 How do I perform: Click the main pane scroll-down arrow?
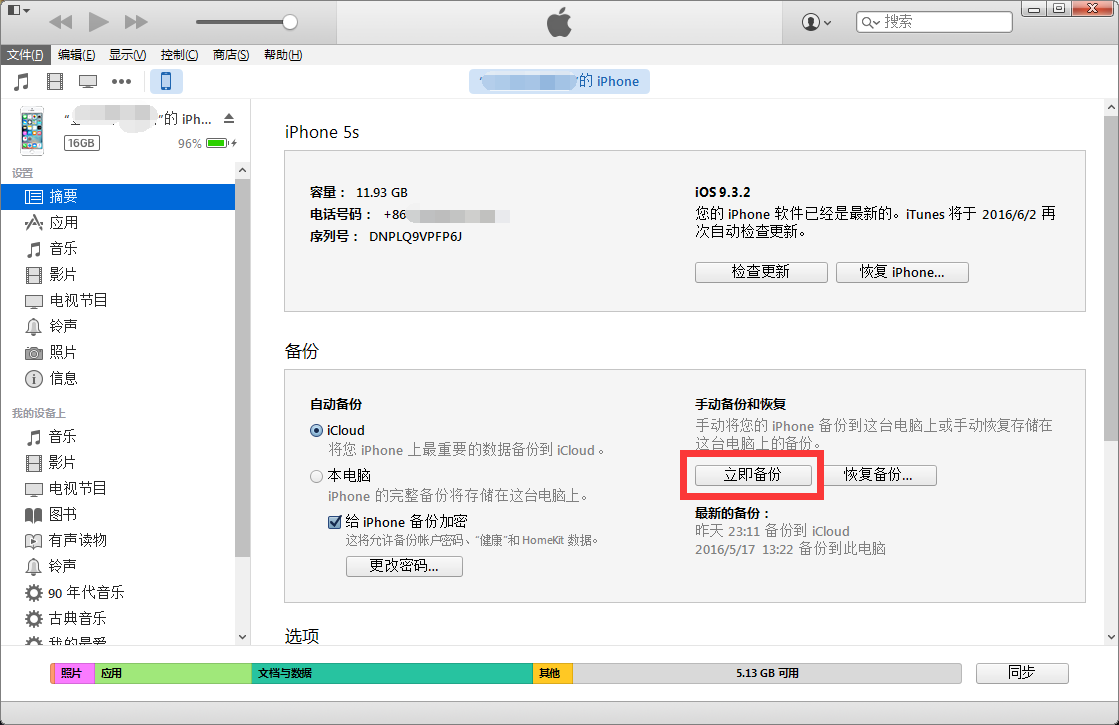click(1111, 637)
